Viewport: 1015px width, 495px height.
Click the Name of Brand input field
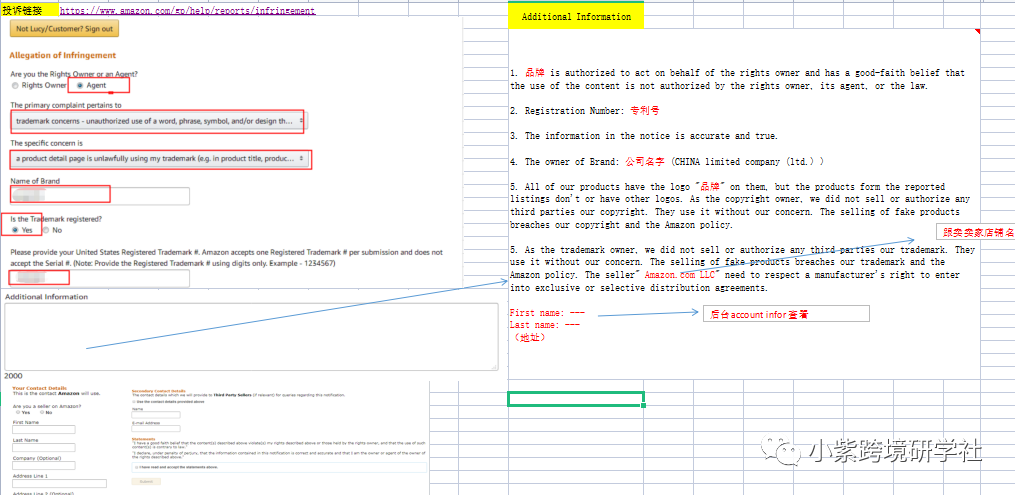tap(100, 196)
